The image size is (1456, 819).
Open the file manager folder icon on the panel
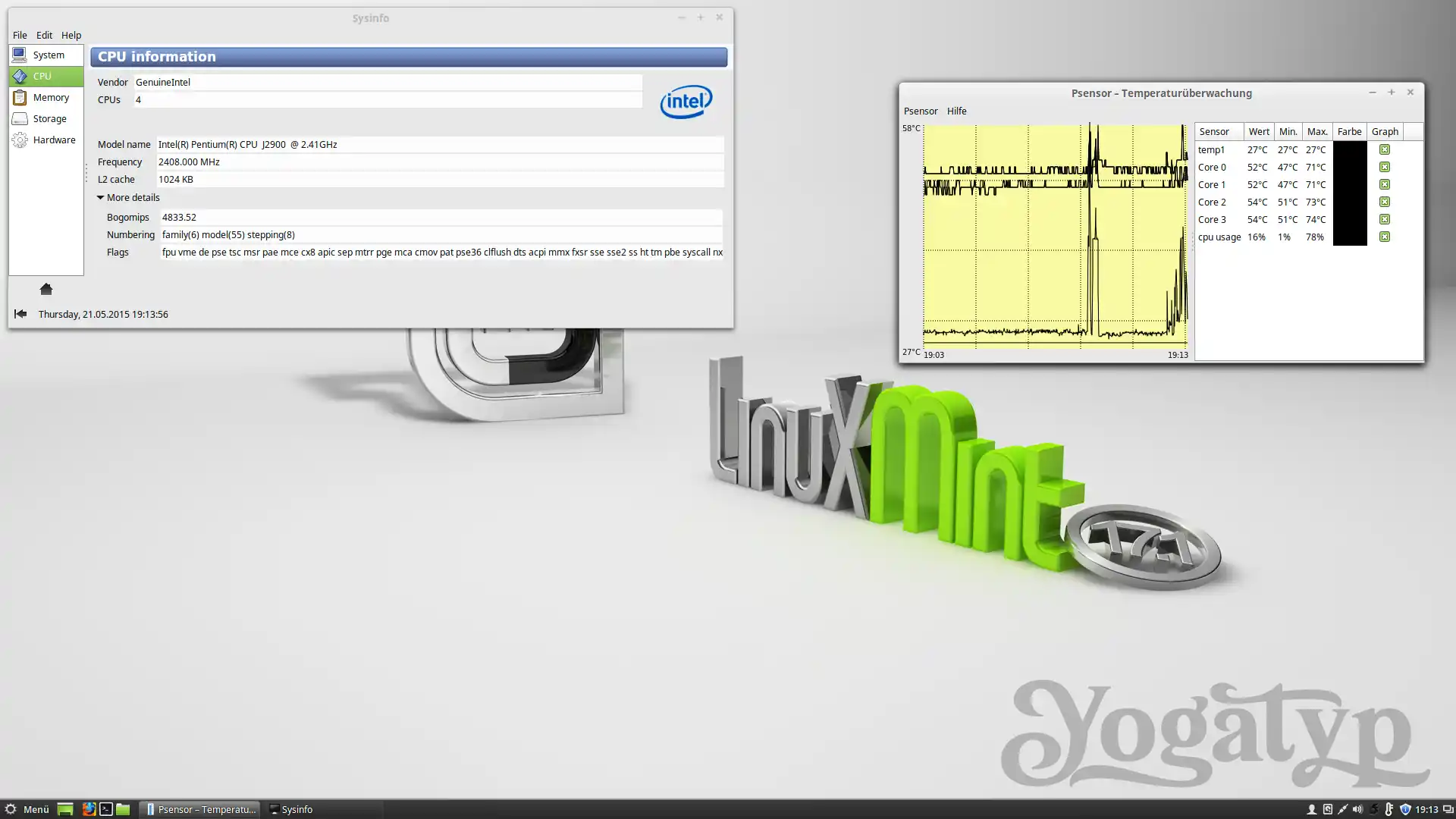click(x=123, y=809)
